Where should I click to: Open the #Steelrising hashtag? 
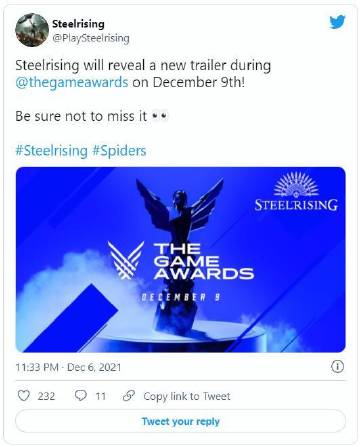[51, 151]
